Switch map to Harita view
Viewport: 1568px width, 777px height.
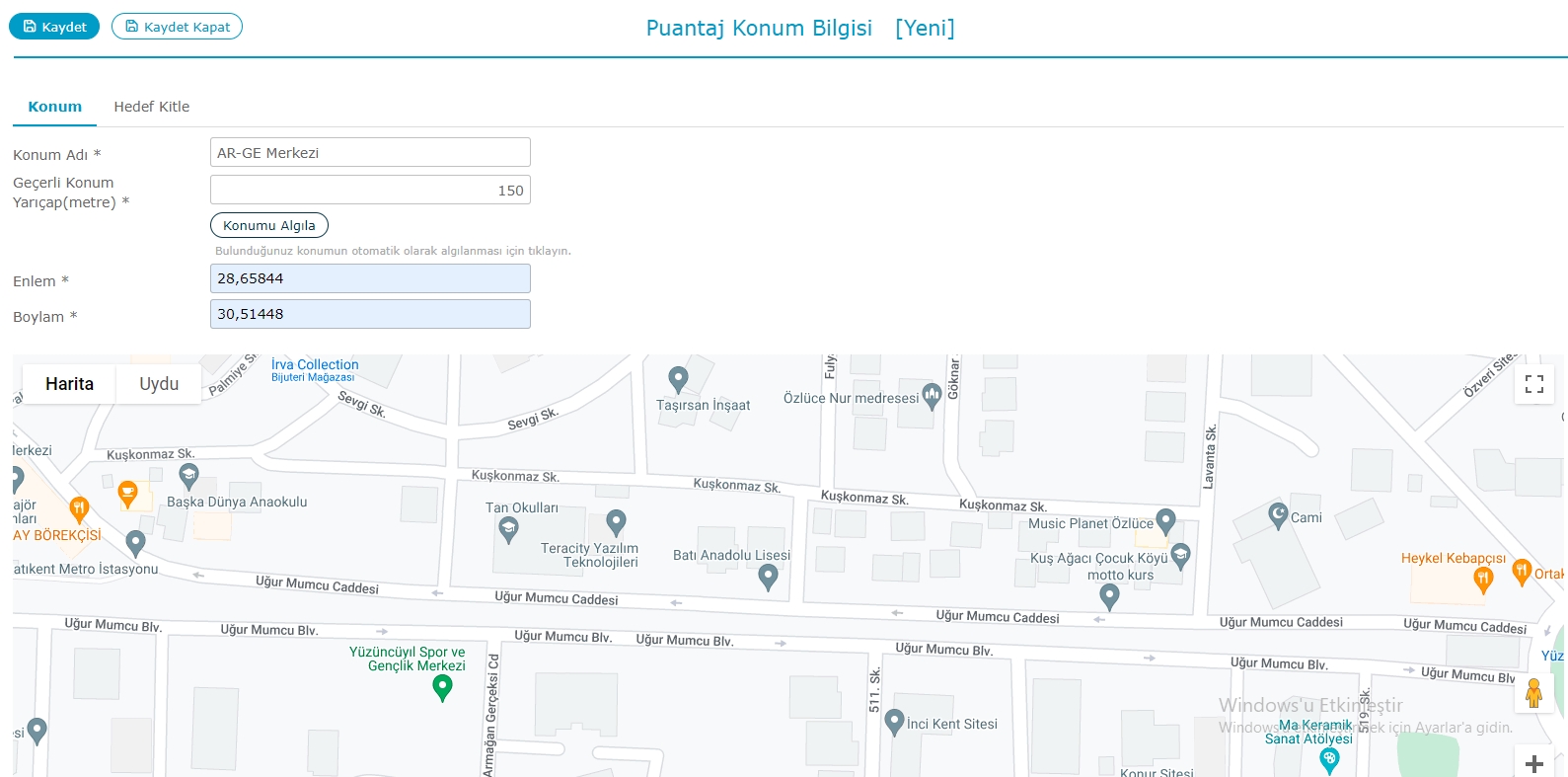(69, 384)
